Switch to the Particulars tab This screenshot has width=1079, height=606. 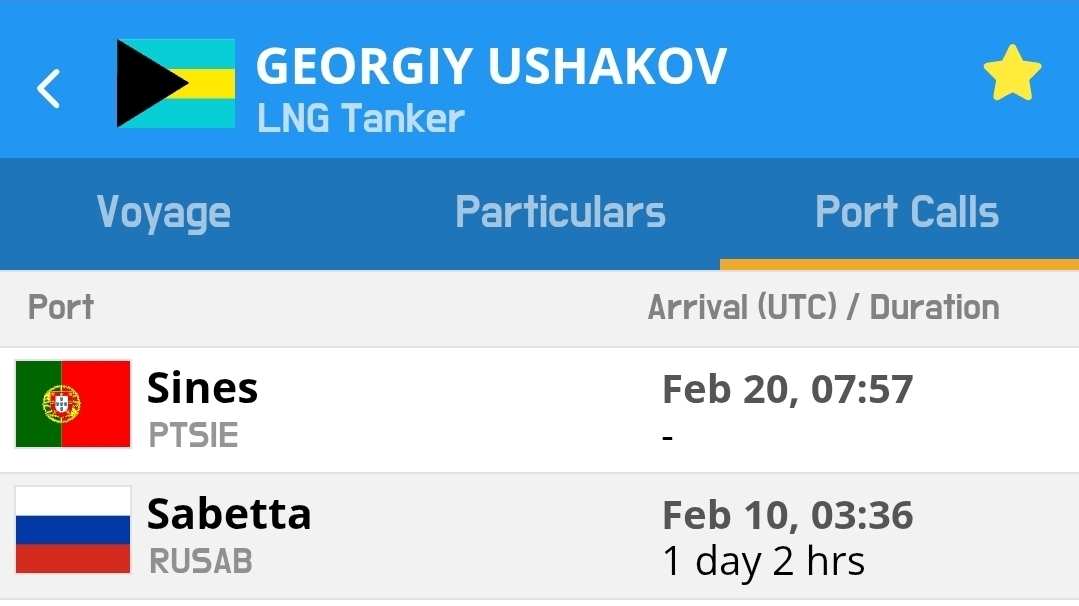[560, 213]
